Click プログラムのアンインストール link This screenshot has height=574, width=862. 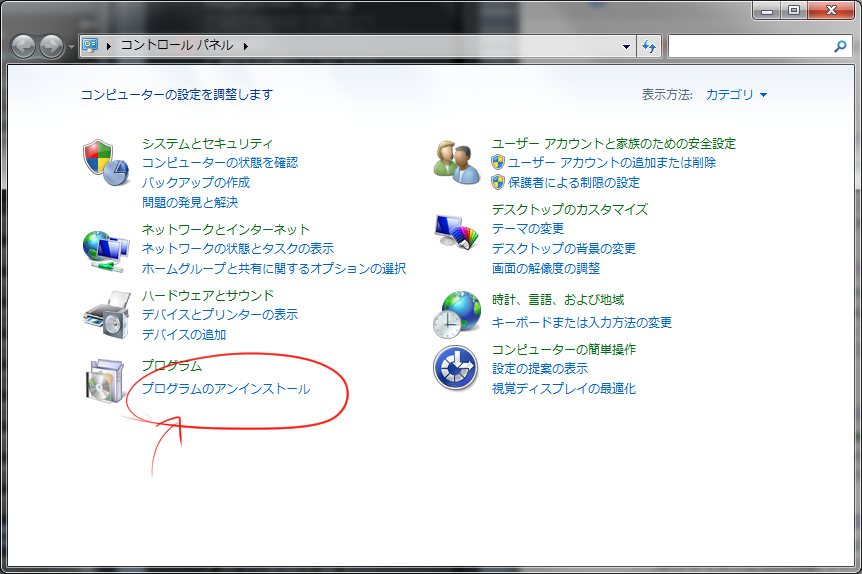pos(226,389)
